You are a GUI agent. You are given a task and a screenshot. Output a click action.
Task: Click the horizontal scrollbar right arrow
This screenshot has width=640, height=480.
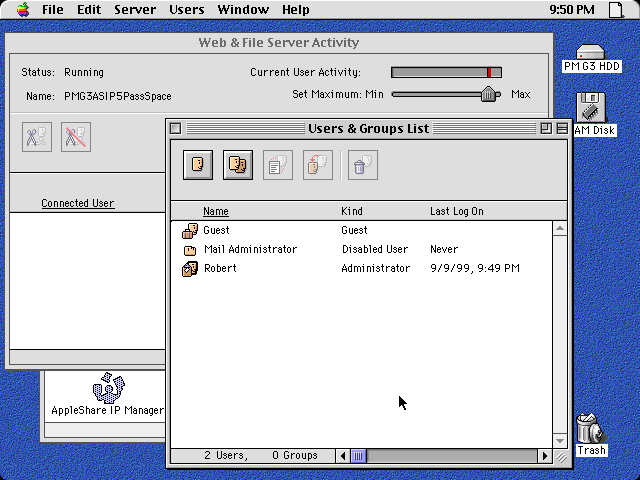(545, 456)
